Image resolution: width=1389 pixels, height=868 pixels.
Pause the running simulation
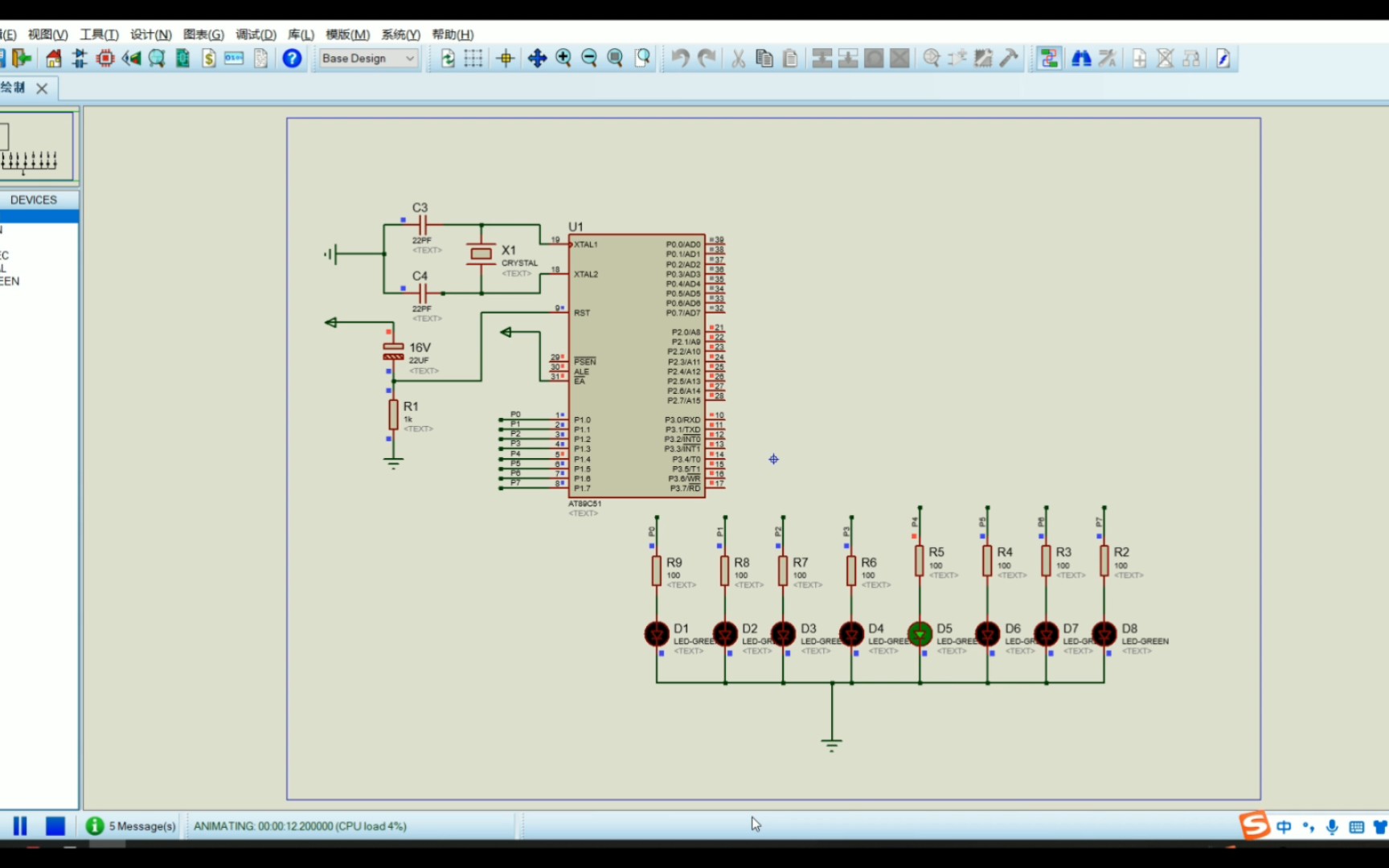coord(20,826)
